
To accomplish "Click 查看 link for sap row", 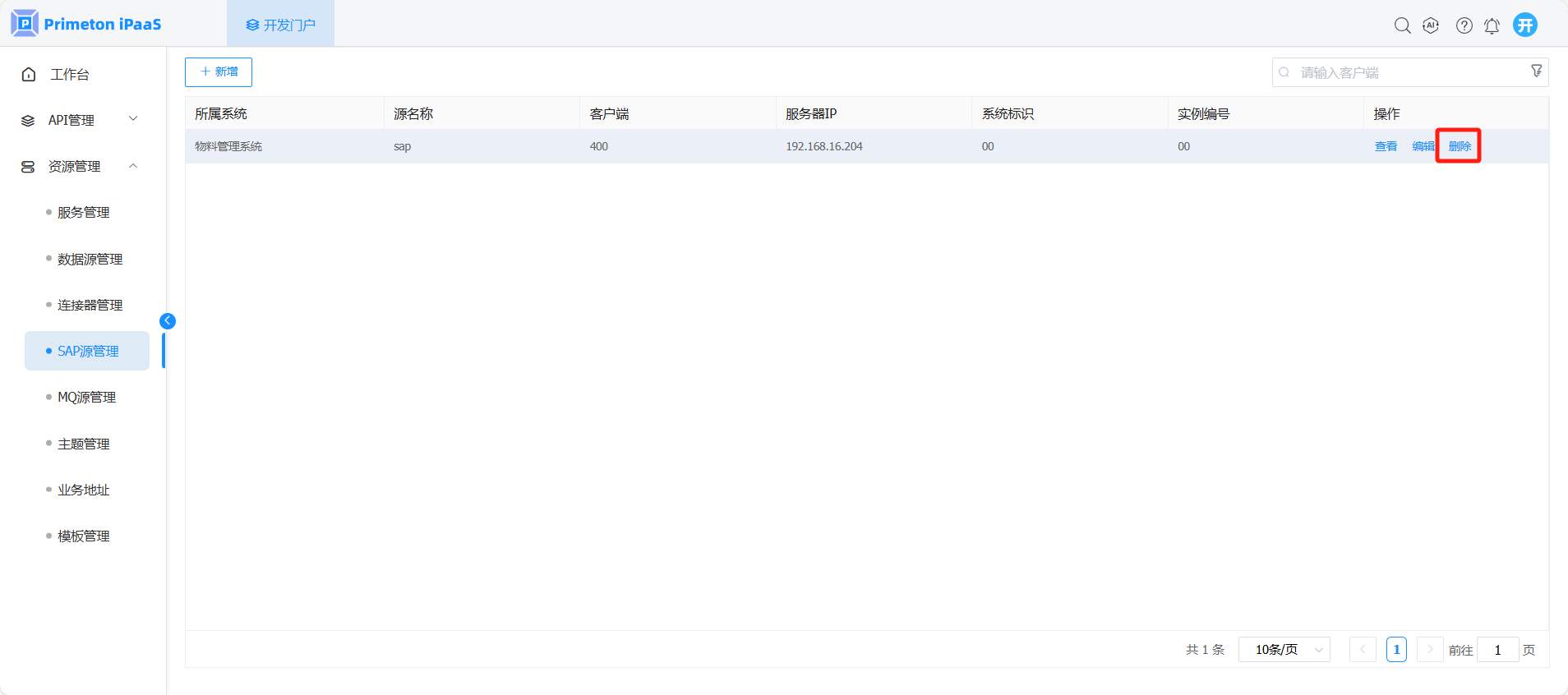I will 1386,146.
